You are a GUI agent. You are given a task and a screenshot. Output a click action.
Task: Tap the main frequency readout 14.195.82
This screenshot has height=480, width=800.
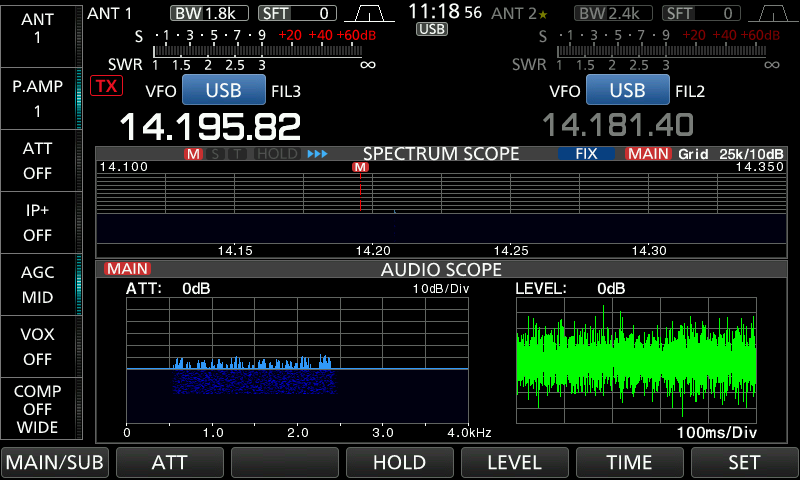pyautogui.click(x=210, y=126)
